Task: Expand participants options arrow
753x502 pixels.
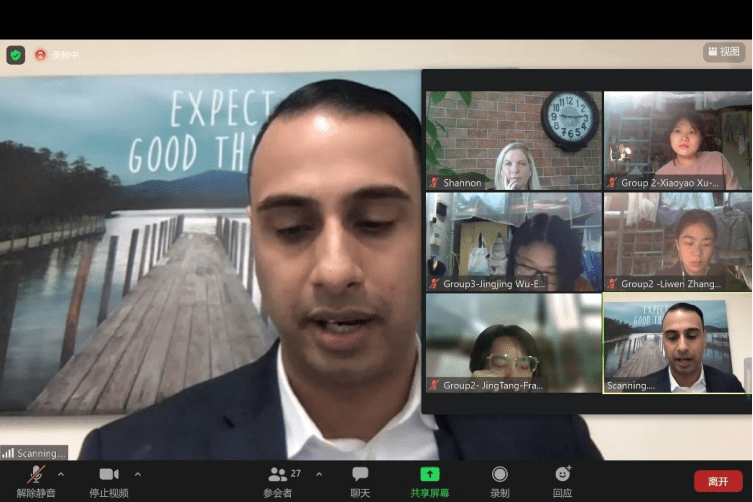Action: [319, 474]
